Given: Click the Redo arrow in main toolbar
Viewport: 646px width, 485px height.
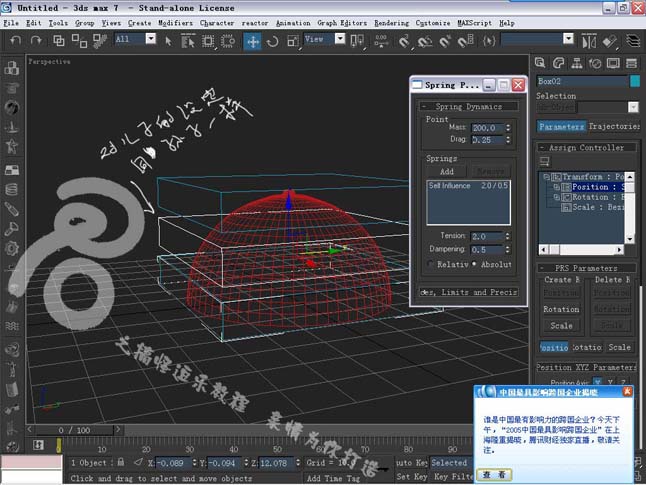Looking at the screenshot, I should pos(36,40).
